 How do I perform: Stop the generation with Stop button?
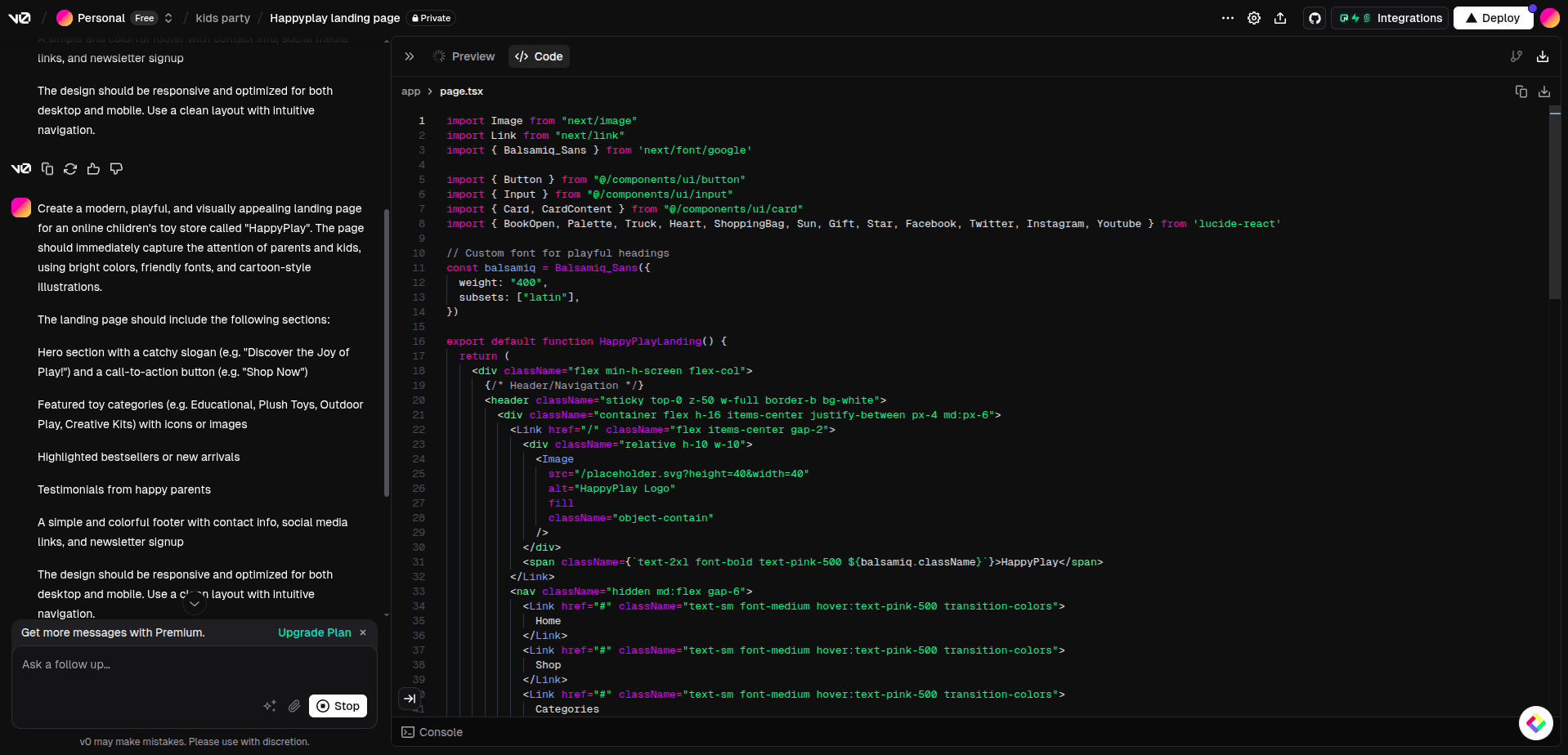pyautogui.click(x=338, y=706)
